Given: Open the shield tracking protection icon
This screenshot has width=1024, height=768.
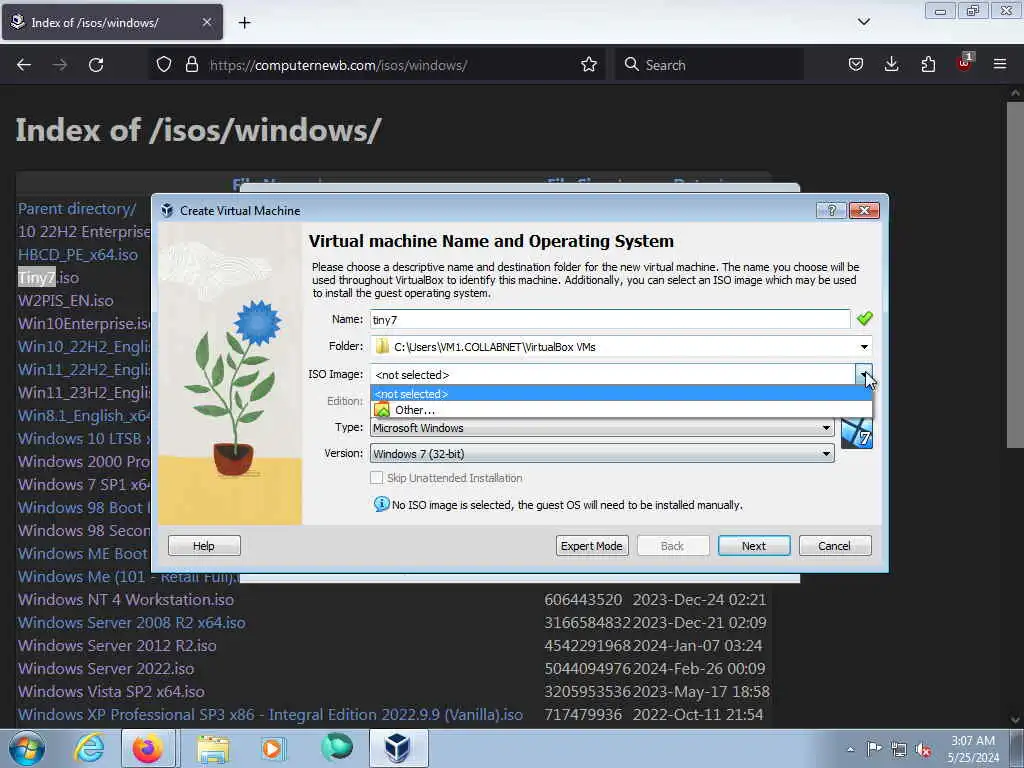Looking at the screenshot, I should pos(164,65).
